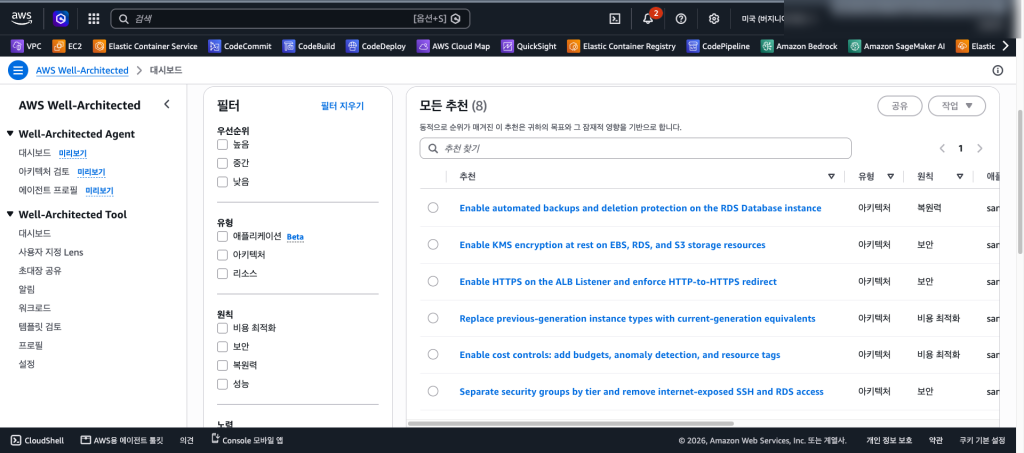Click the 필터 지우기 clear filters link
Screen dimensions: 1024x453
pos(342,106)
